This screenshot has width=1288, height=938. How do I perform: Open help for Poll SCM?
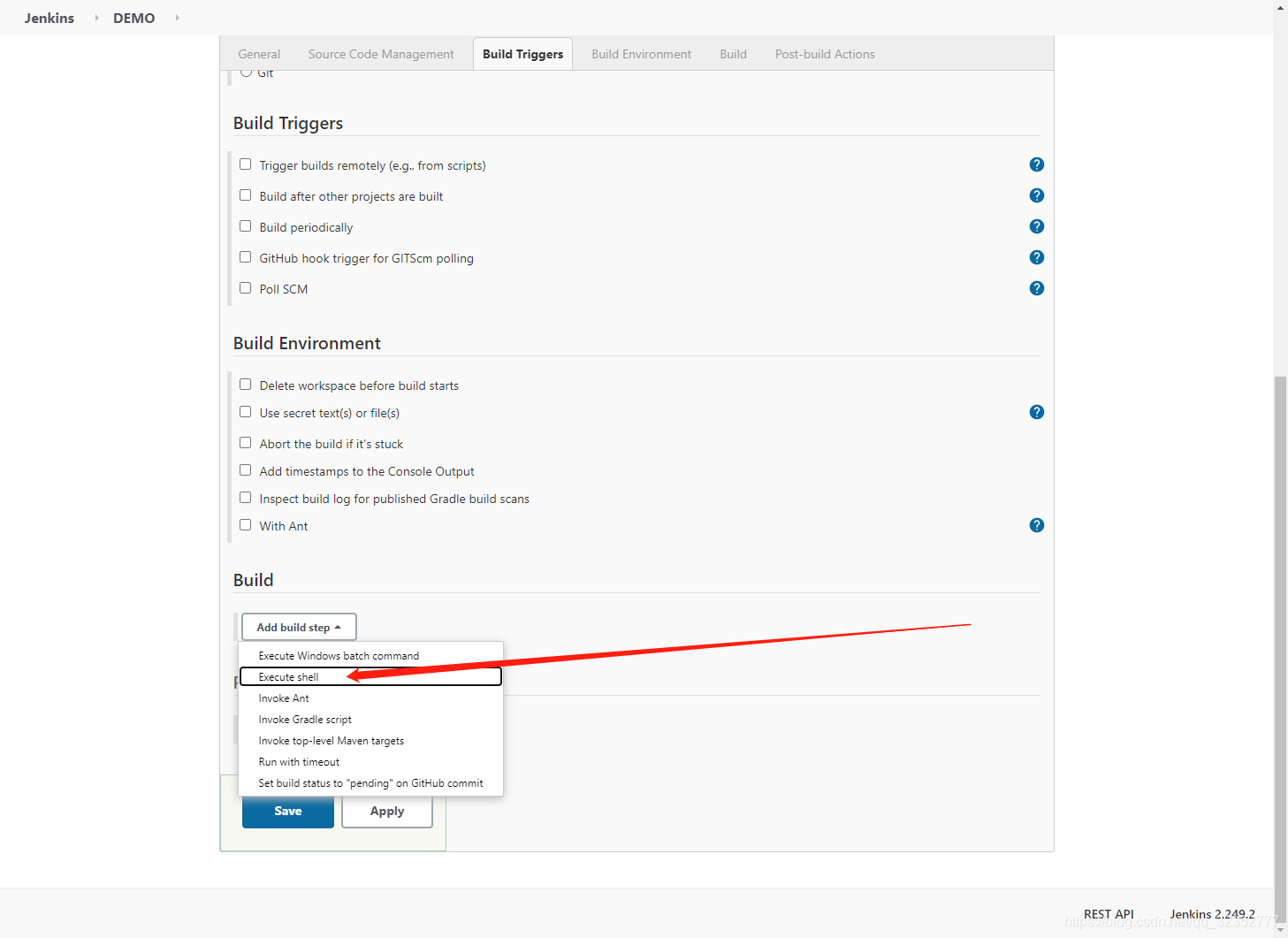(1037, 288)
